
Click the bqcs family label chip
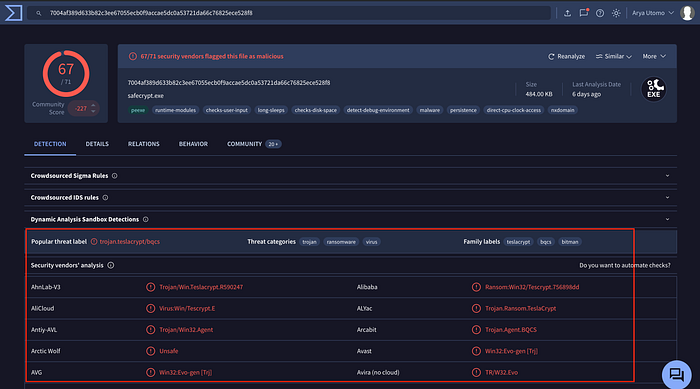pyautogui.click(x=546, y=242)
